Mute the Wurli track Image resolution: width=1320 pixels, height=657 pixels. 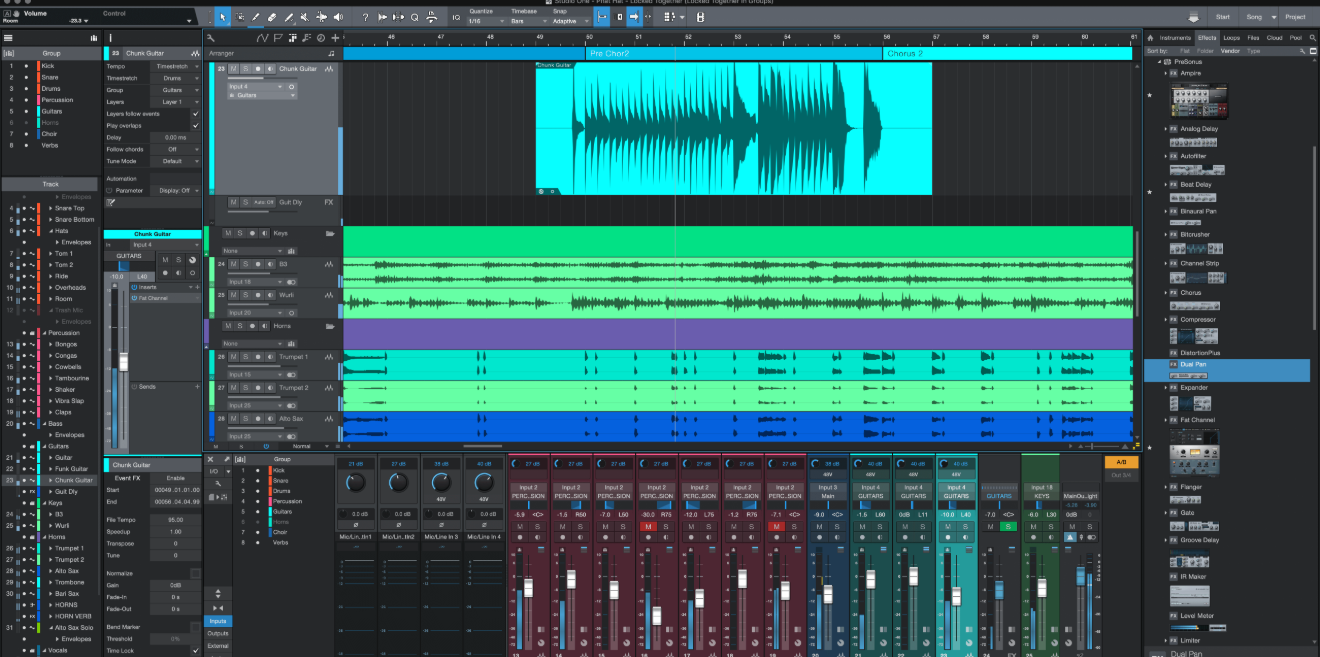pyautogui.click(x=233, y=295)
